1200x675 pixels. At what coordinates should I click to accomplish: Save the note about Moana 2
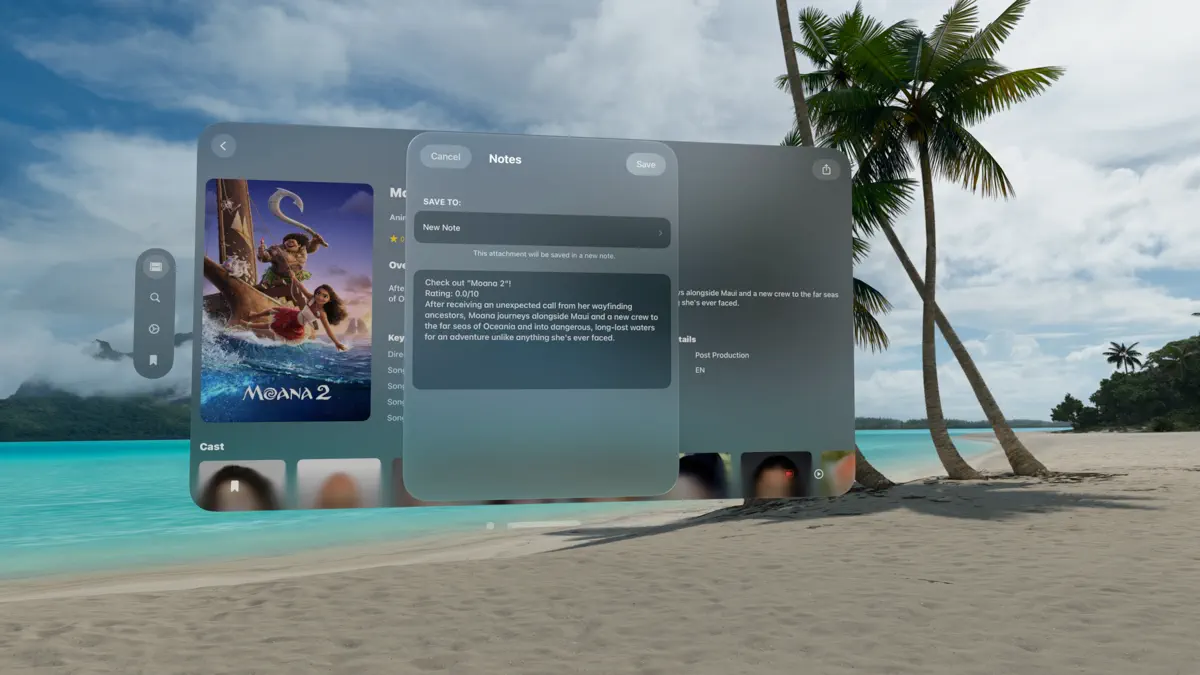(x=646, y=164)
